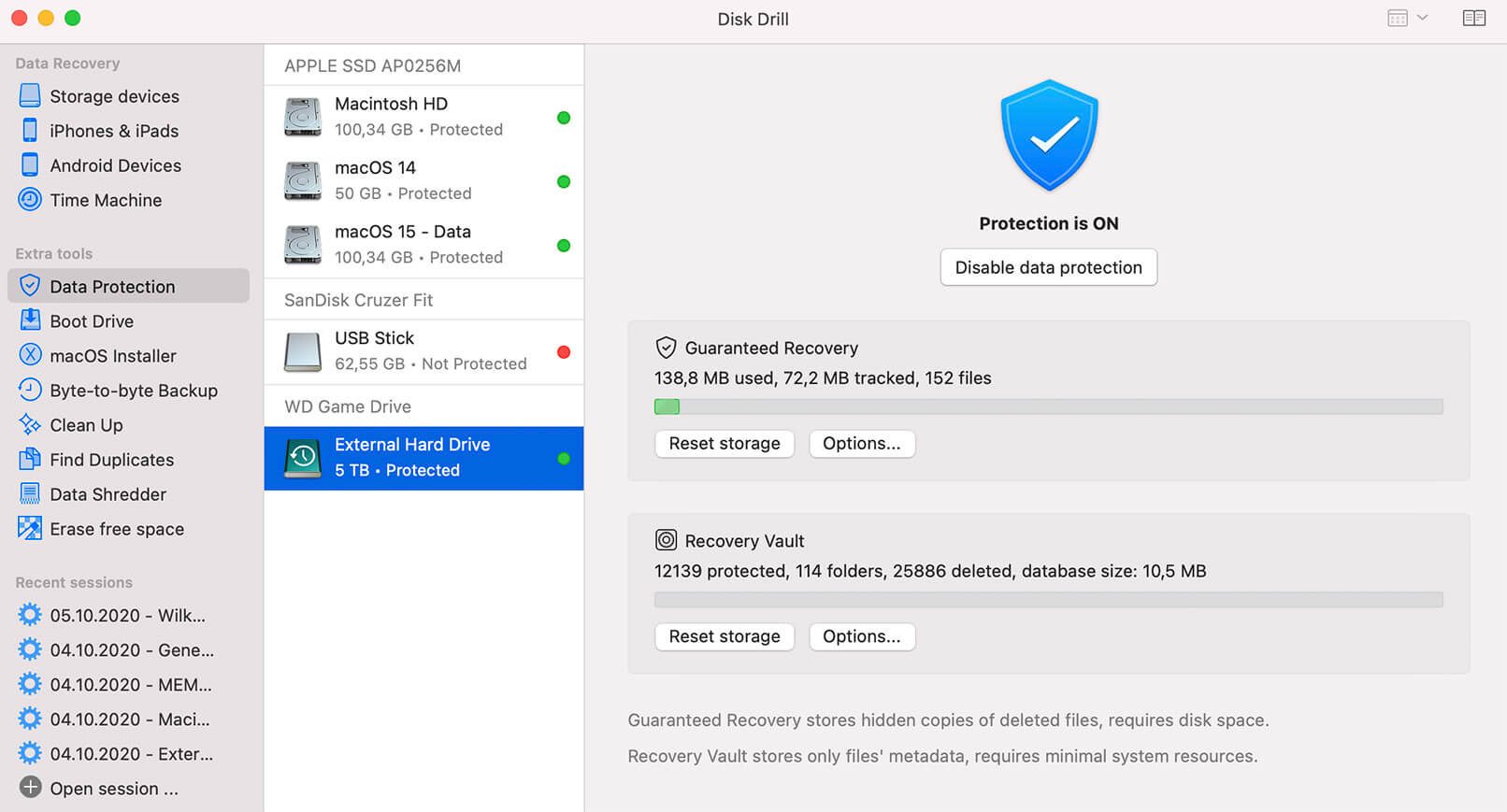Click the plus icon for Open session

point(30,788)
